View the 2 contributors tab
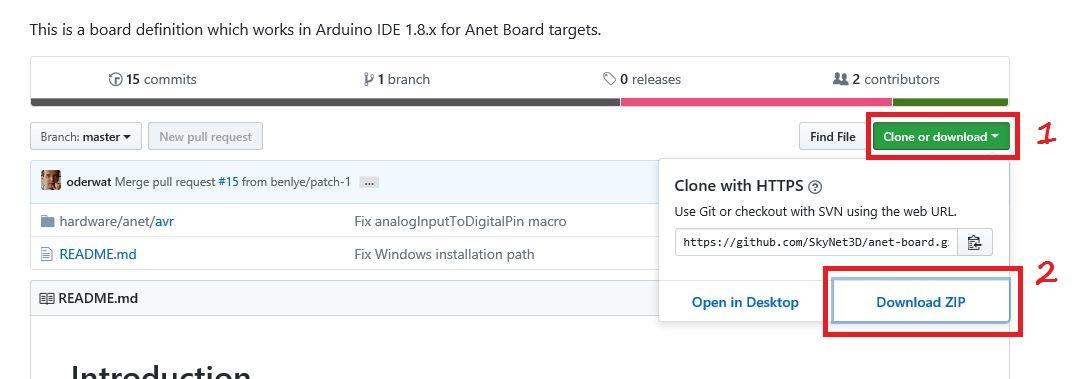Image resolution: width=1082 pixels, height=379 pixels. (886, 79)
